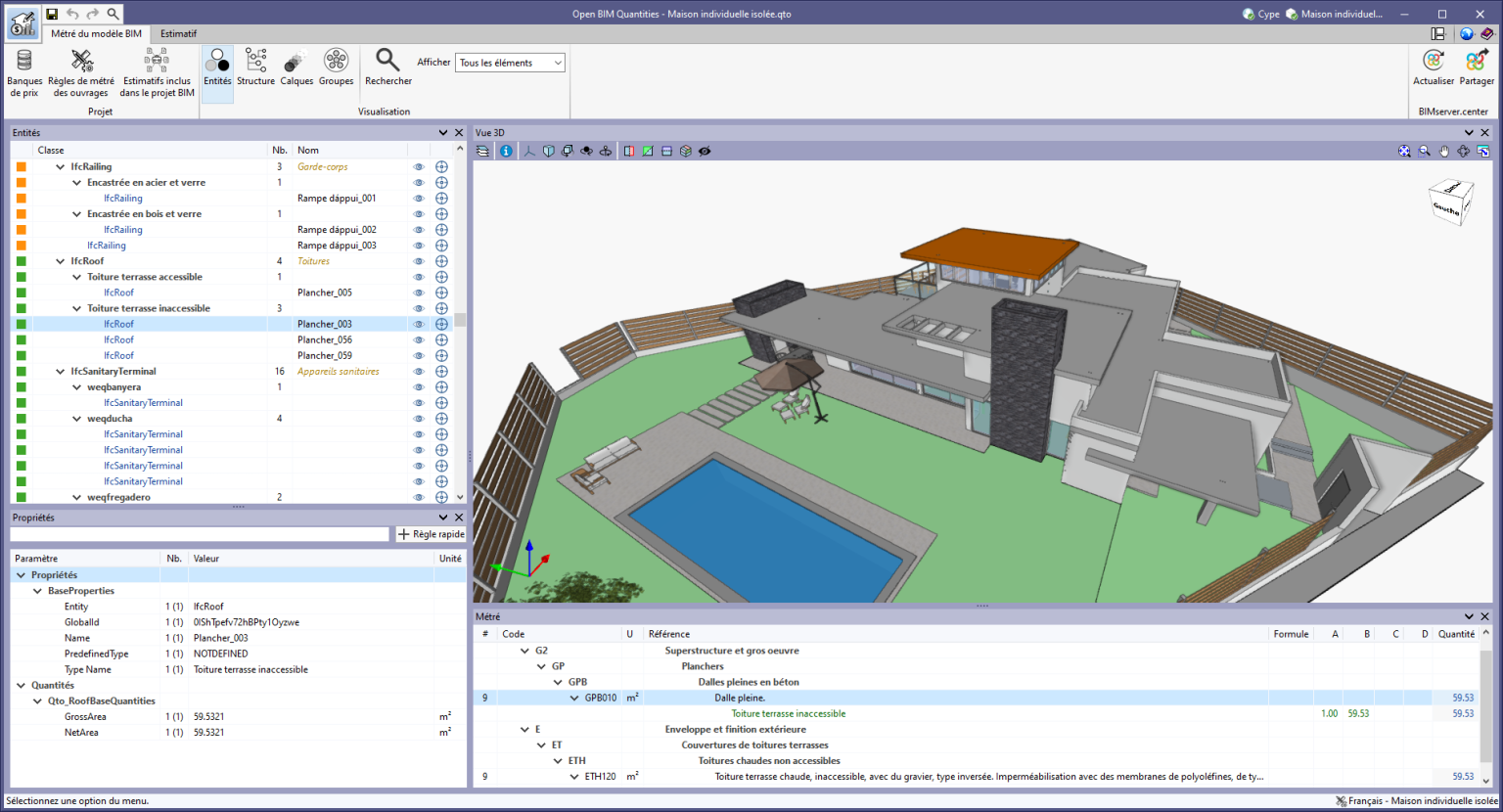Switch to the Estimatif tab
The height and width of the screenshot is (812, 1503).
[x=178, y=33]
